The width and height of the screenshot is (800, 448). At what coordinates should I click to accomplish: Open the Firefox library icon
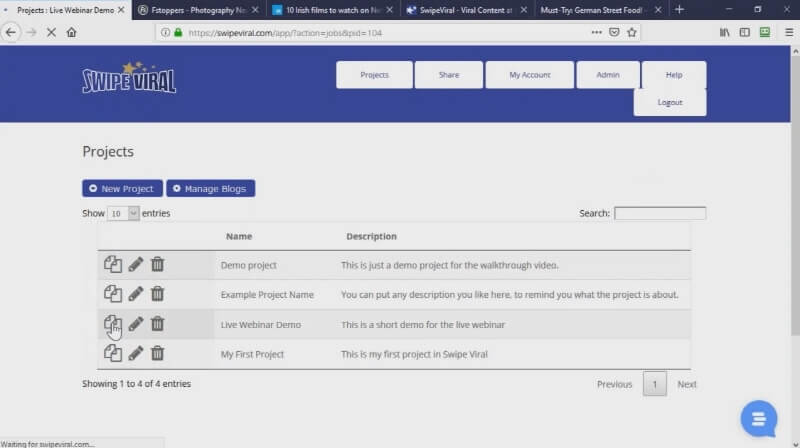point(724,33)
